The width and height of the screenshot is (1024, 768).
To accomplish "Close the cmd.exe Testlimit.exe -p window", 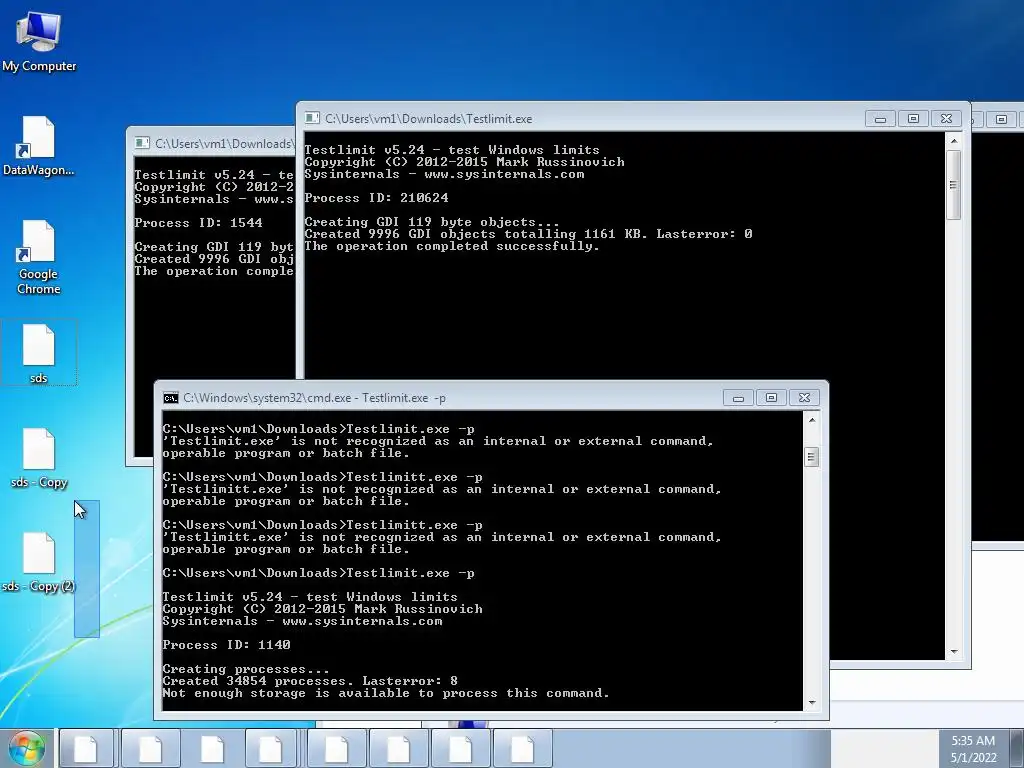I will tap(805, 398).
